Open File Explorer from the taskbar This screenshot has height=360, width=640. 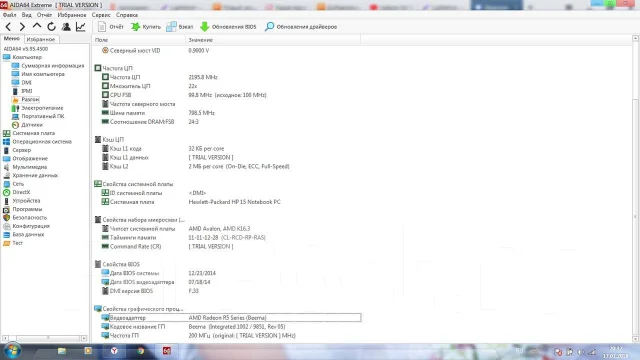(62, 351)
